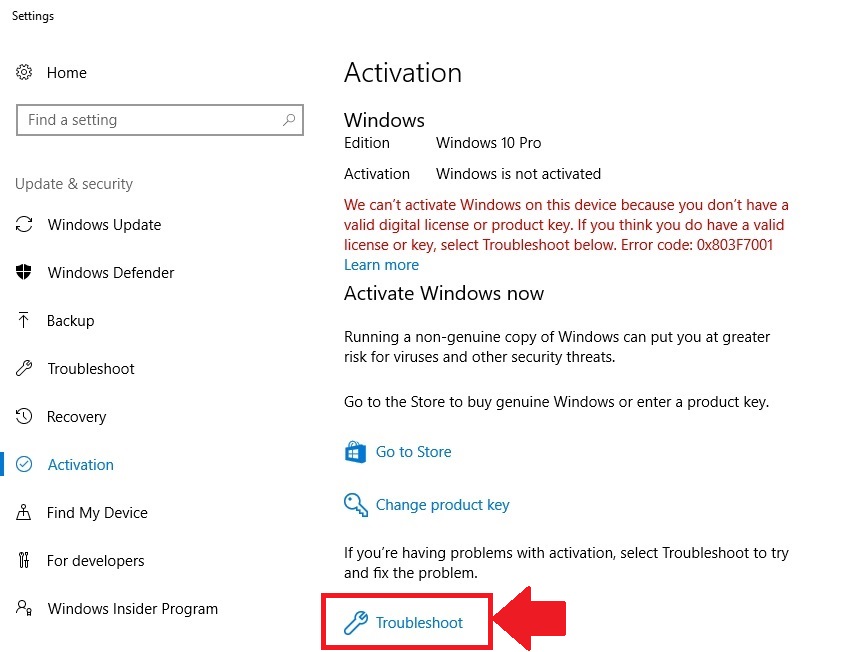The height and width of the screenshot is (652, 843).
Task: Click the Windows Update sync arrows icon
Action: (24, 224)
